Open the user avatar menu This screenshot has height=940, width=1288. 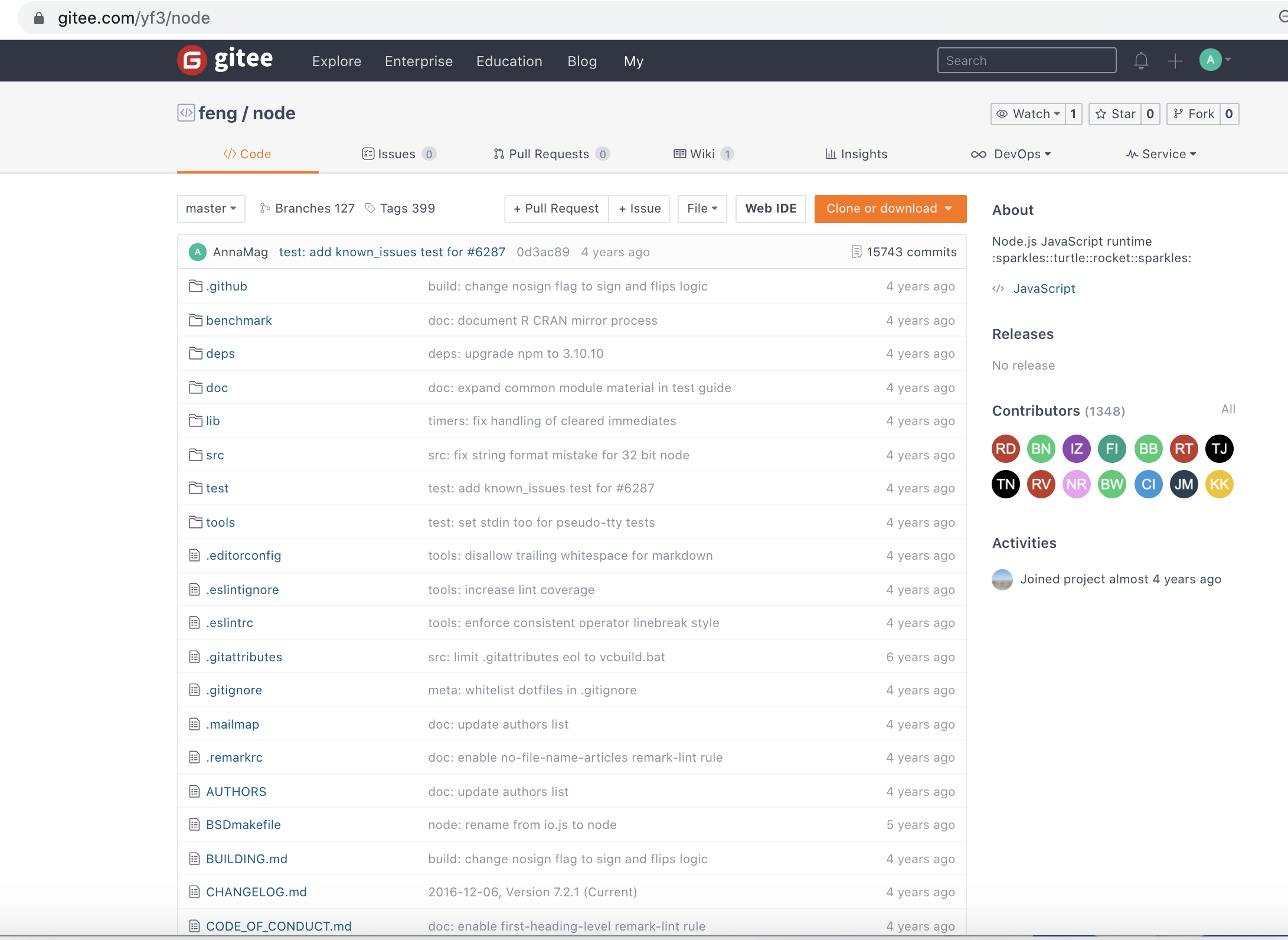pyautogui.click(x=1211, y=60)
